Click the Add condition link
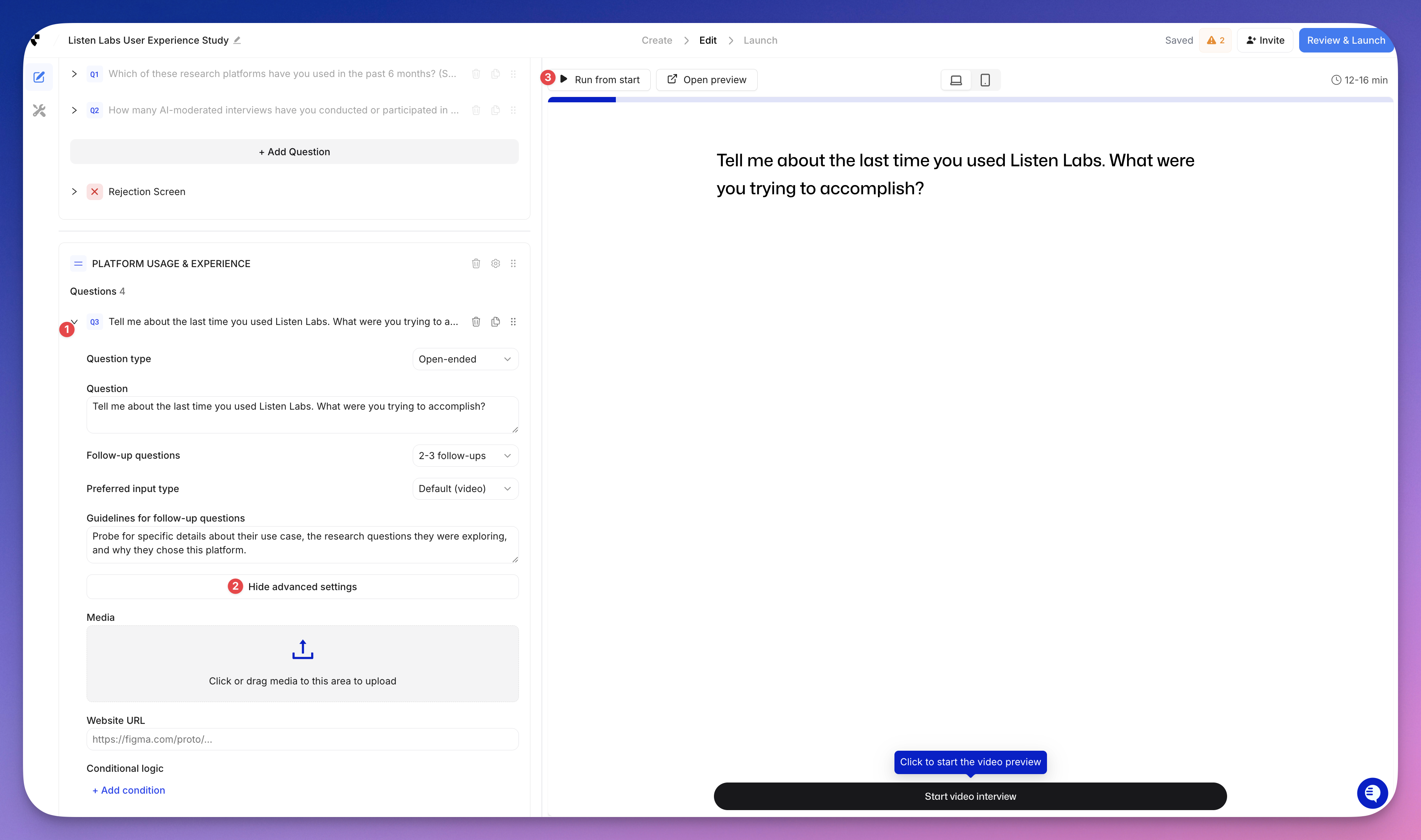This screenshot has height=840, width=1421. (128, 790)
